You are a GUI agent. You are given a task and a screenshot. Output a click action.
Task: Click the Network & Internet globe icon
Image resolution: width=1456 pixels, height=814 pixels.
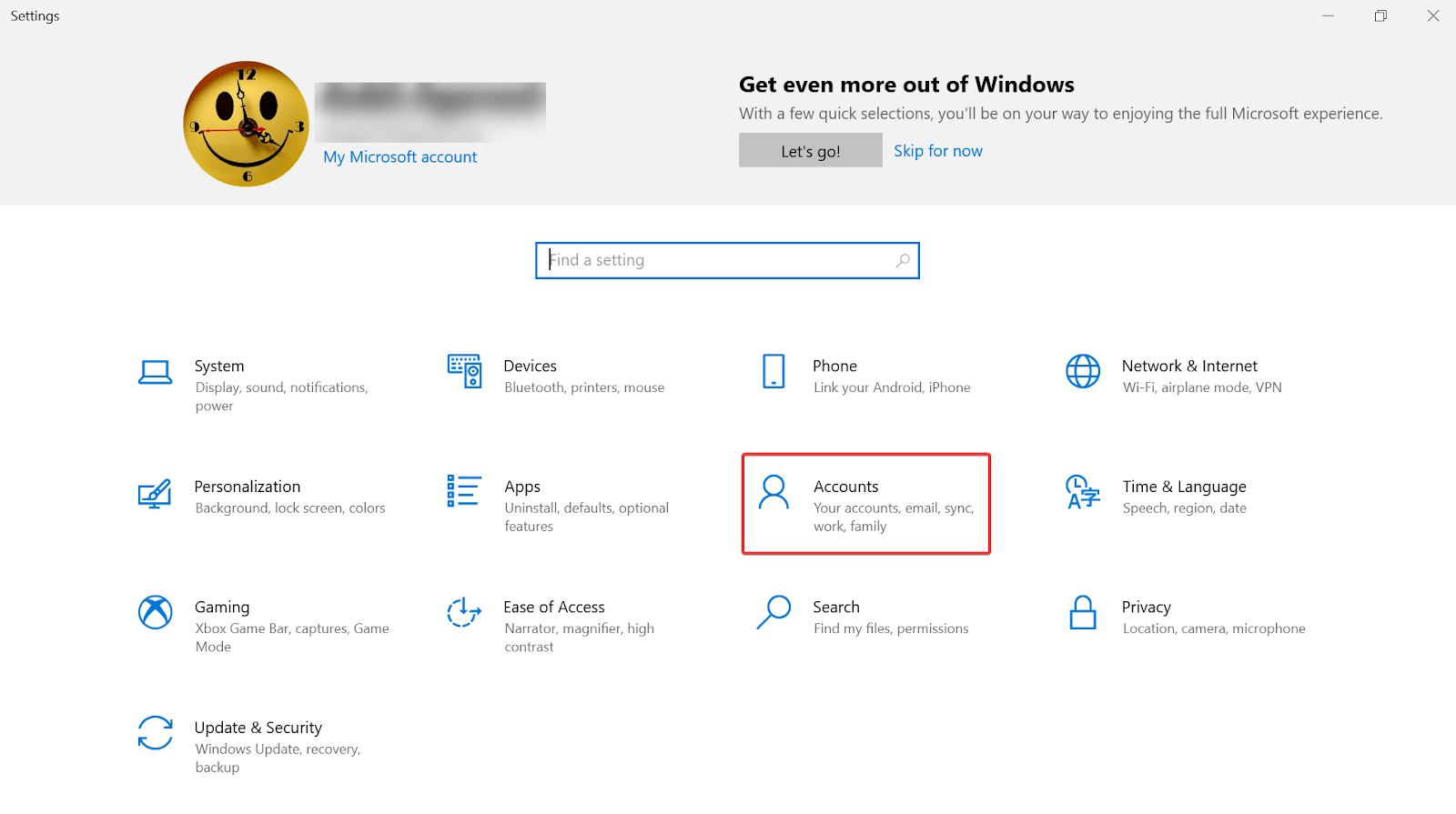pos(1083,371)
